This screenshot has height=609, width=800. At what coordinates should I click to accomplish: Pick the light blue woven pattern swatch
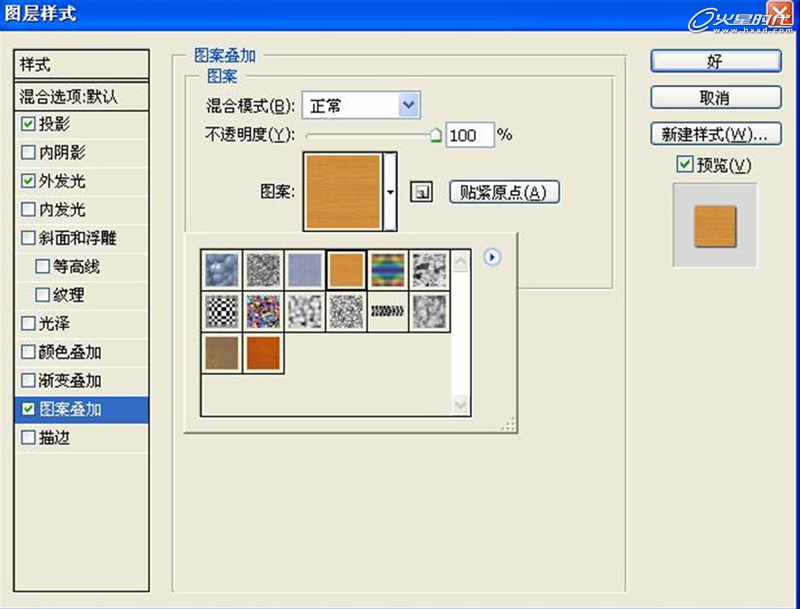pyautogui.click(x=305, y=270)
